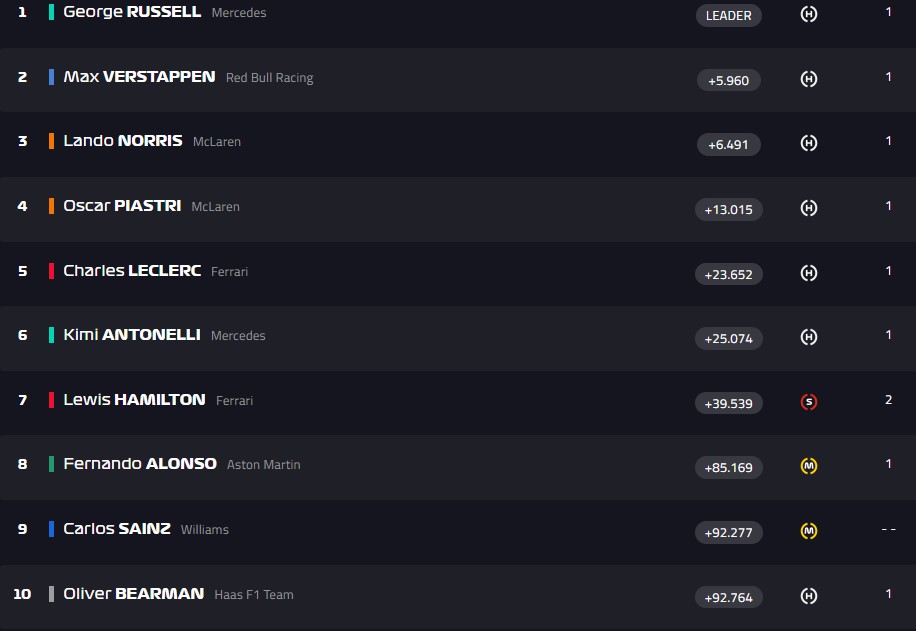The image size is (916, 631).
Task: Click Hamilton's red soft tyre icon
Action: coord(809,403)
